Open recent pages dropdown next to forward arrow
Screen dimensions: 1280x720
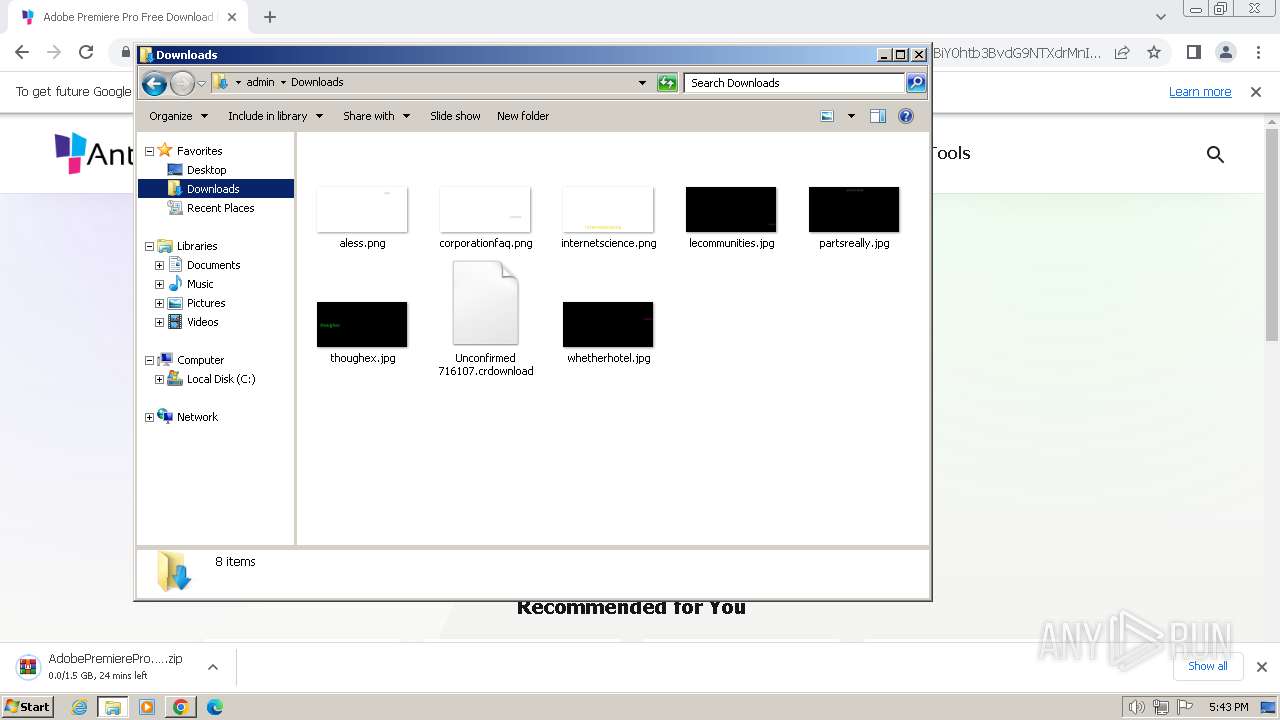click(201, 83)
